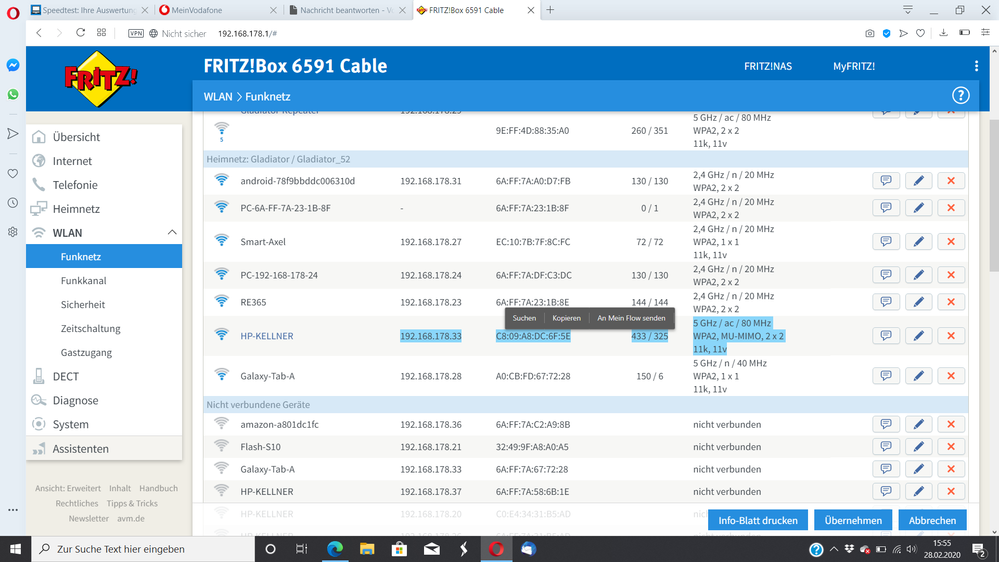
Task: Open File Explorer from taskbar
Action: tap(367, 549)
